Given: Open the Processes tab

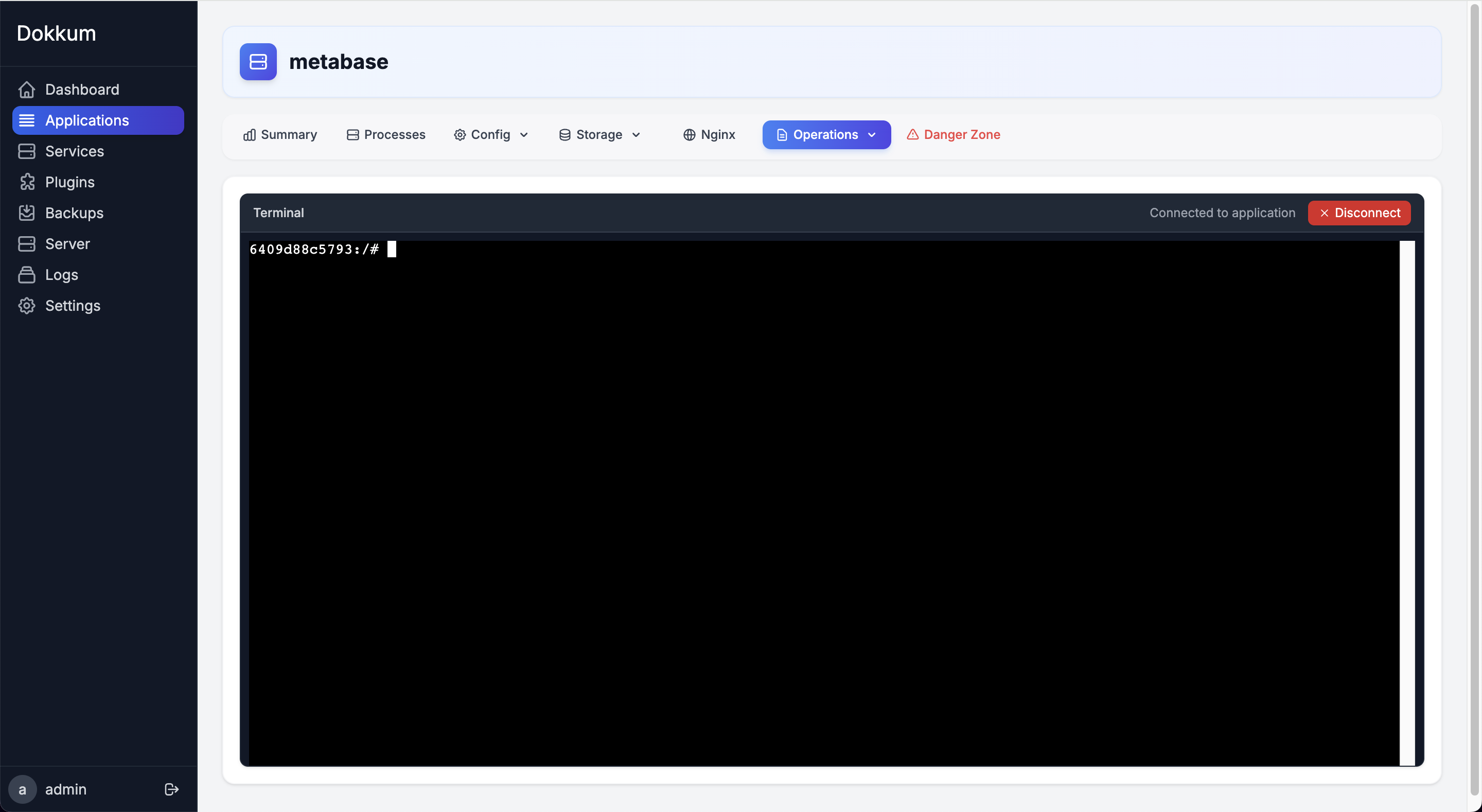Looking at the screenshot, I should 386,135.
